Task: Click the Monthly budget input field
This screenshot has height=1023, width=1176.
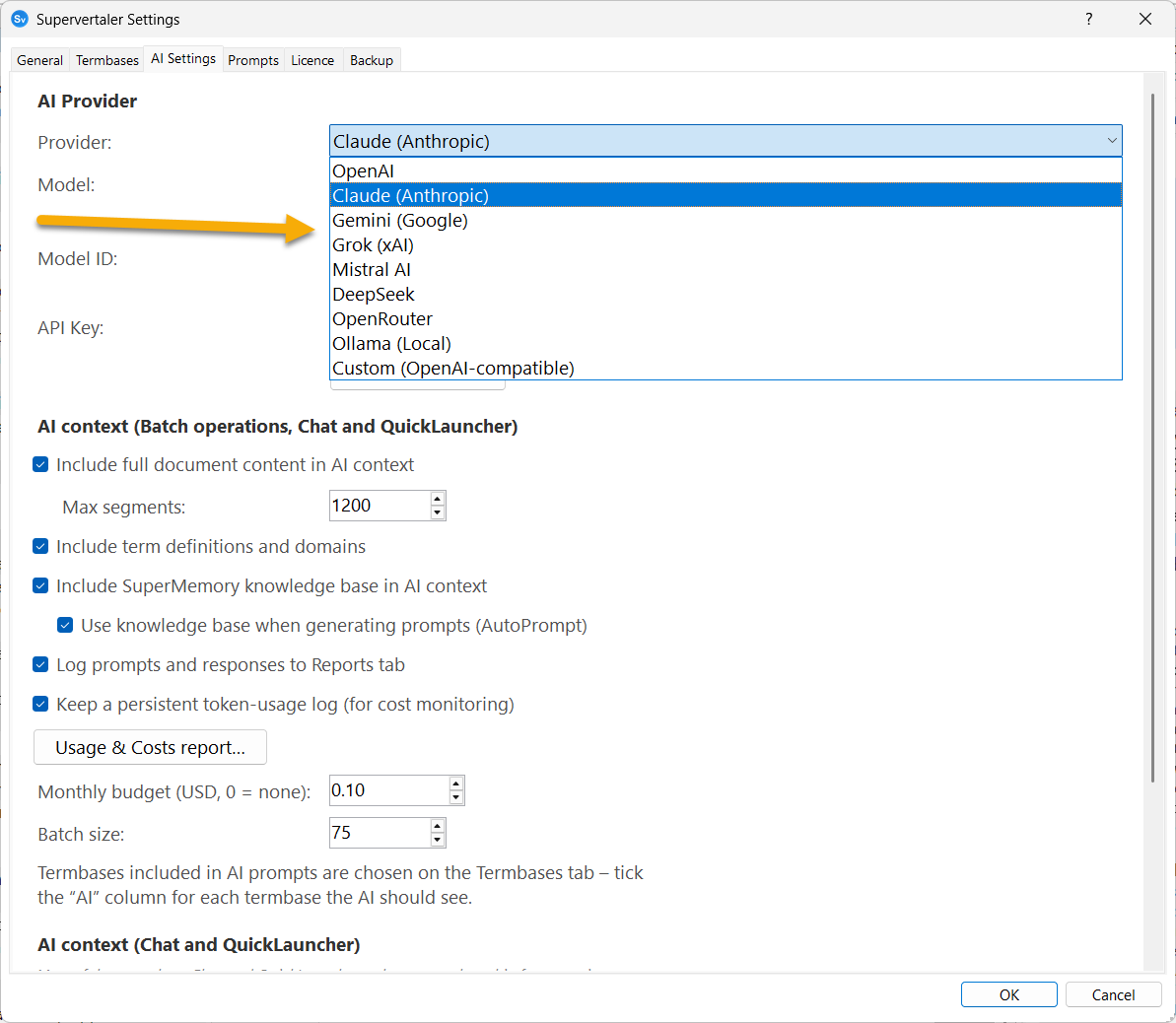Action: tap(388, 790)
